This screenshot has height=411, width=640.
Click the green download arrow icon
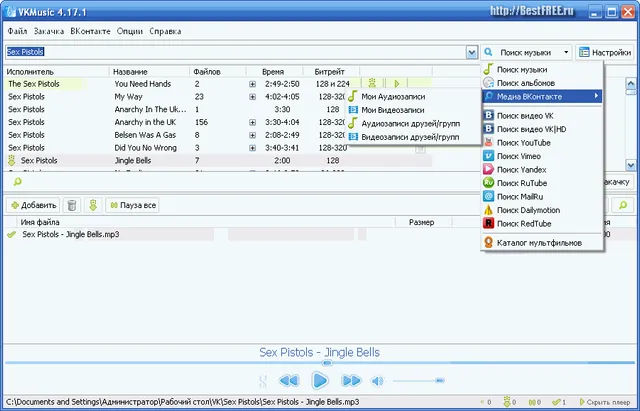tap(92, 205)
